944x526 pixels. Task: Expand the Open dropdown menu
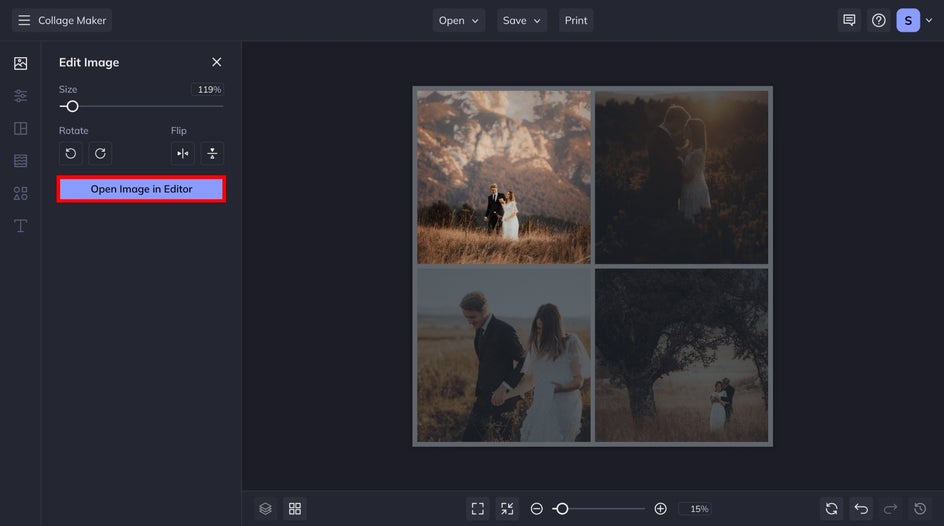coord(459,20)
